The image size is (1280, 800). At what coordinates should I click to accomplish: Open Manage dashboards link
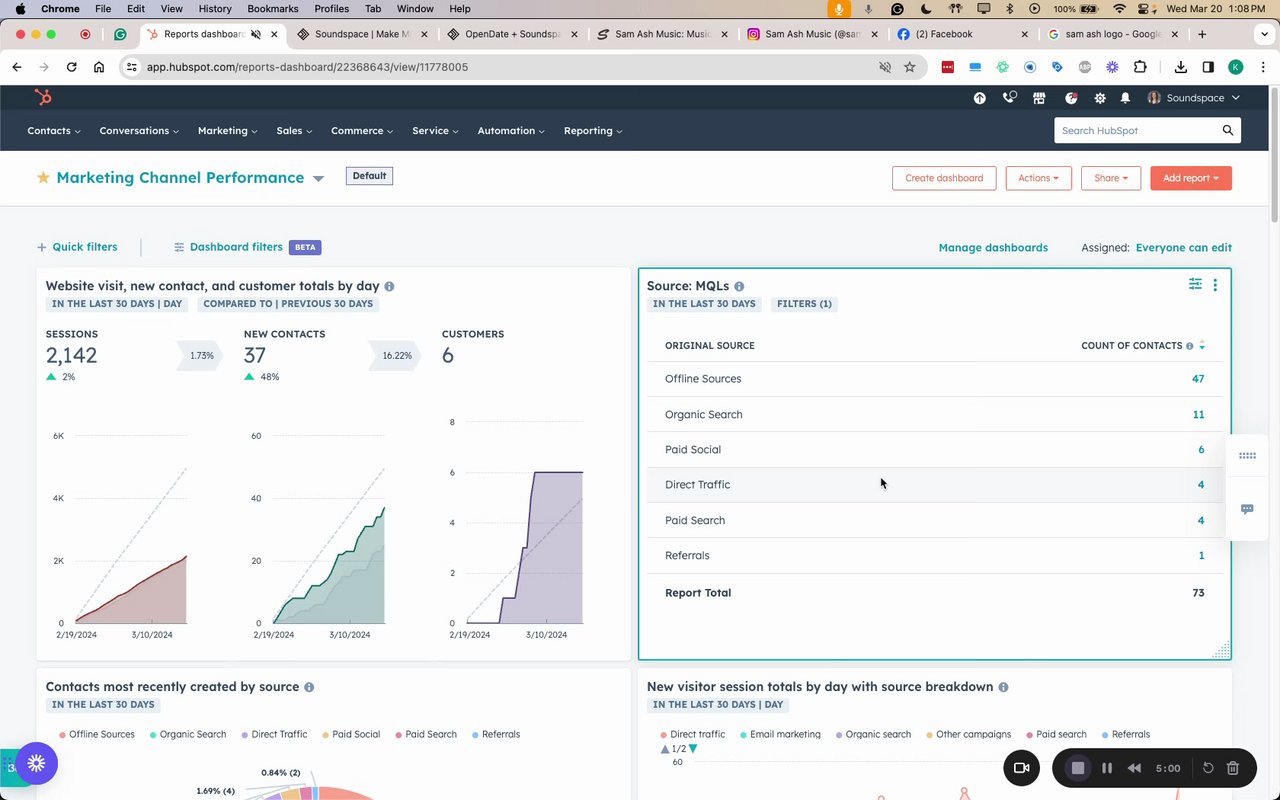click(x=993, y=247)
